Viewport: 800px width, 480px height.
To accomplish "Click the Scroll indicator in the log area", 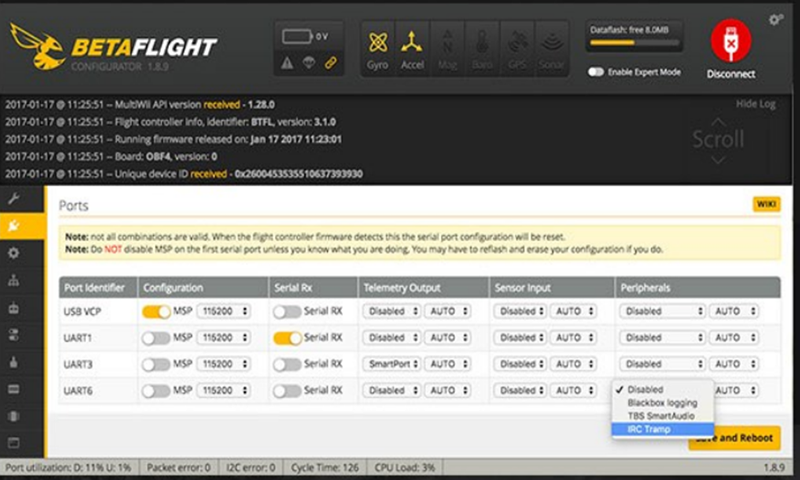I will tap(718, 141).
